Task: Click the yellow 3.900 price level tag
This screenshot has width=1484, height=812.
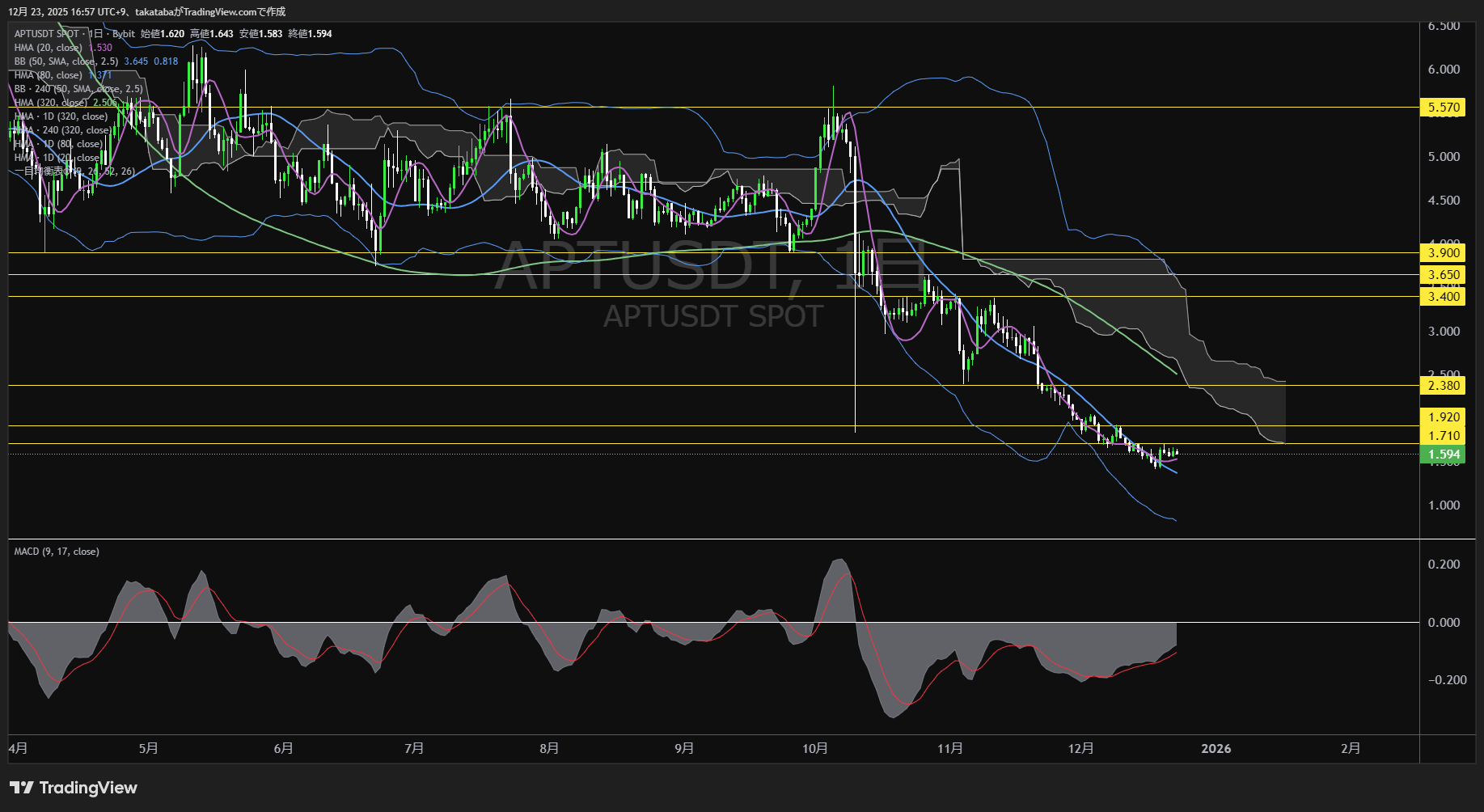Action: 1444,253
